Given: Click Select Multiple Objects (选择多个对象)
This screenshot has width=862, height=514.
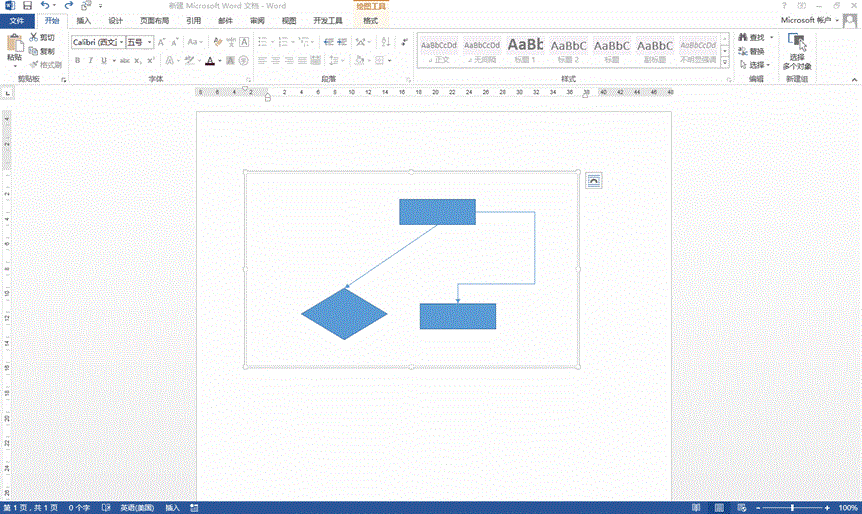Looking at the screenshot, I should [x=797, y=52].
